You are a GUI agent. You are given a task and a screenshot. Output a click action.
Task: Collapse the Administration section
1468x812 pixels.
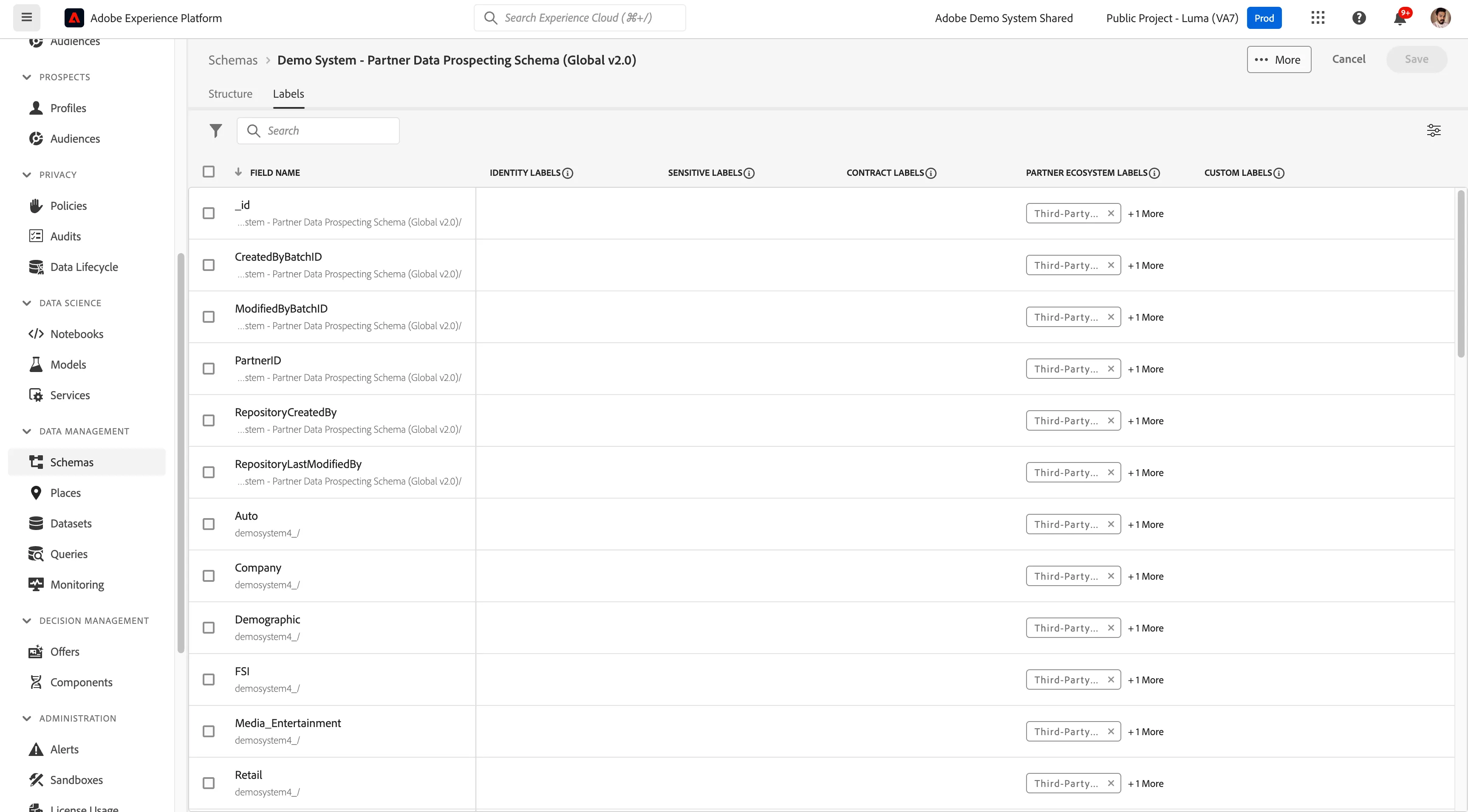pyautogui.click(x=27, y=719)
